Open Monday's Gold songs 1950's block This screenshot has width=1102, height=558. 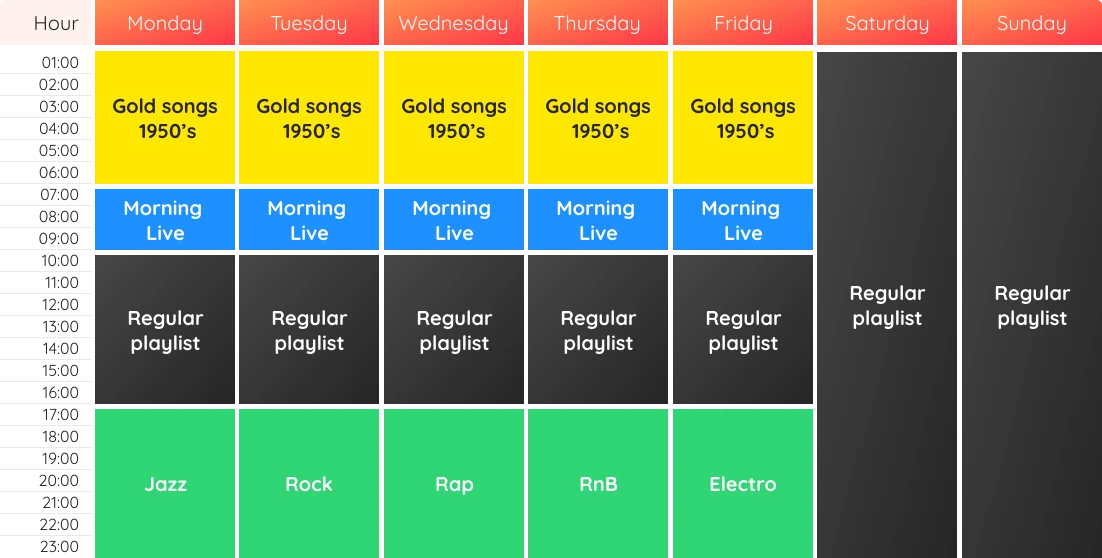click(165, 118)
